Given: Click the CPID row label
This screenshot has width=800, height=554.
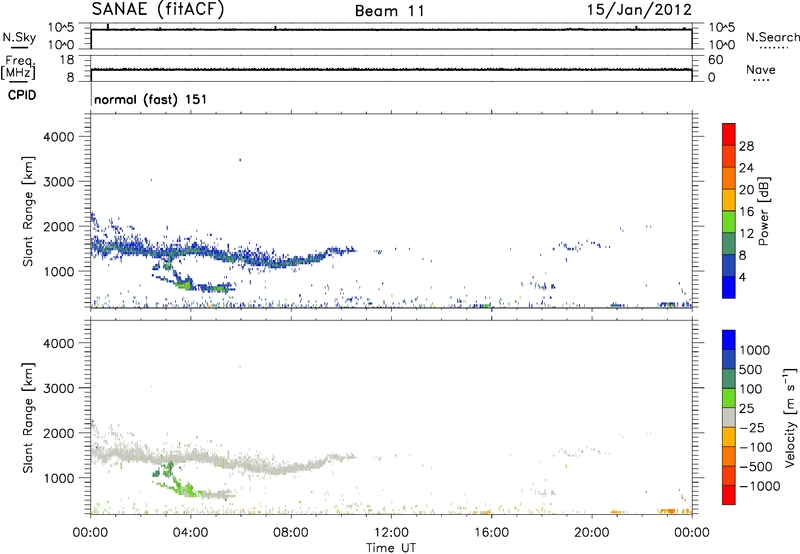Looking at the screenshot, I should tap(22, 95).
